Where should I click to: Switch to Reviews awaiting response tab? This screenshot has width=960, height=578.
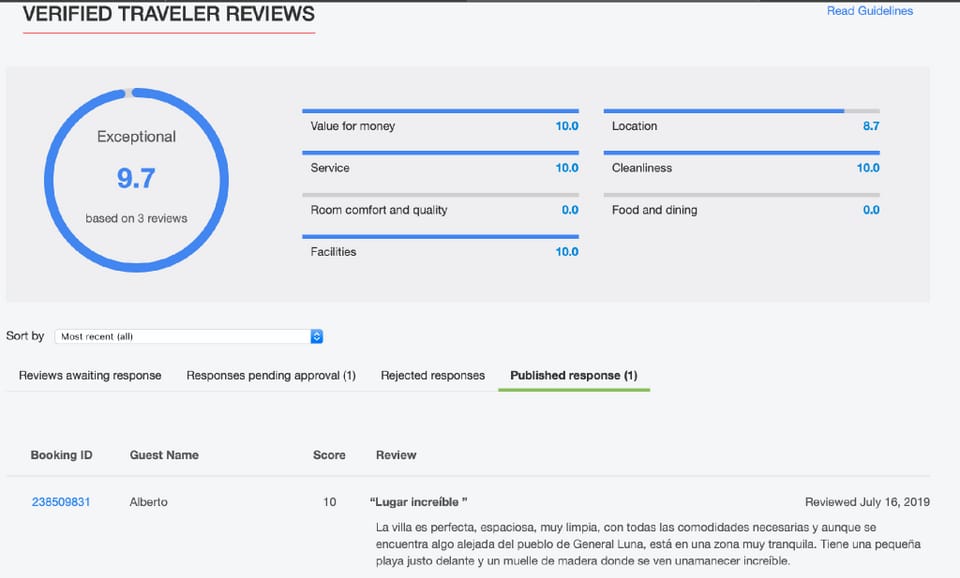[x=90, y=375]
